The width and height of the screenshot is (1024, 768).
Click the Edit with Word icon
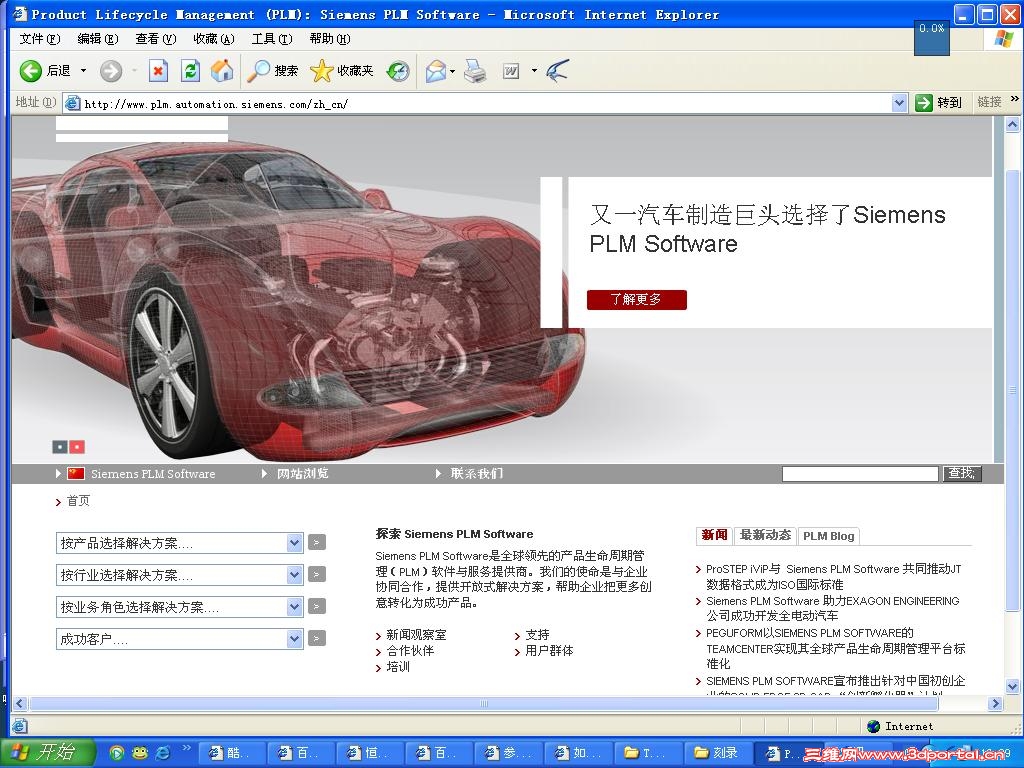point(511,71)
